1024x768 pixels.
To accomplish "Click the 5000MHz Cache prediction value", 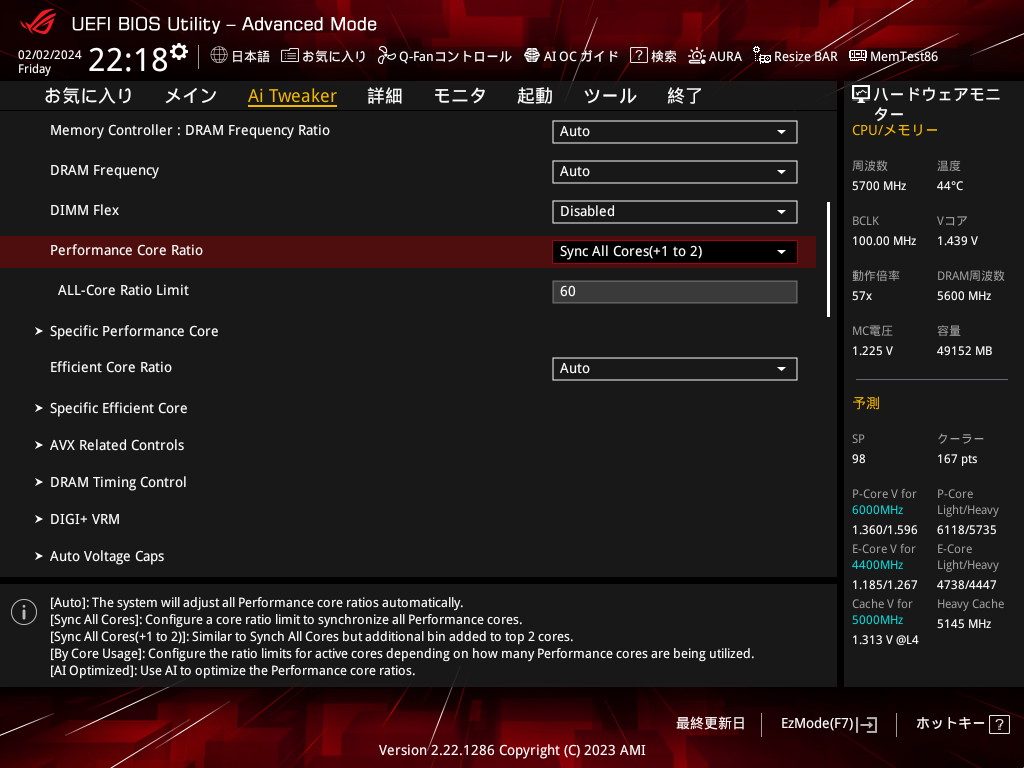I will click(x=877, y=620).
